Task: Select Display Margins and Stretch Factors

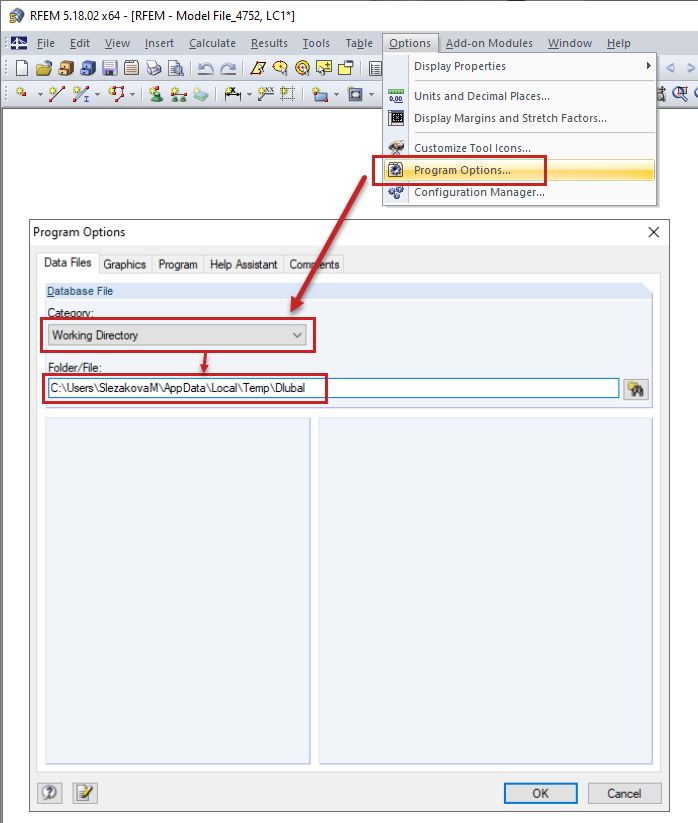Action: click(x=520, y=118)
